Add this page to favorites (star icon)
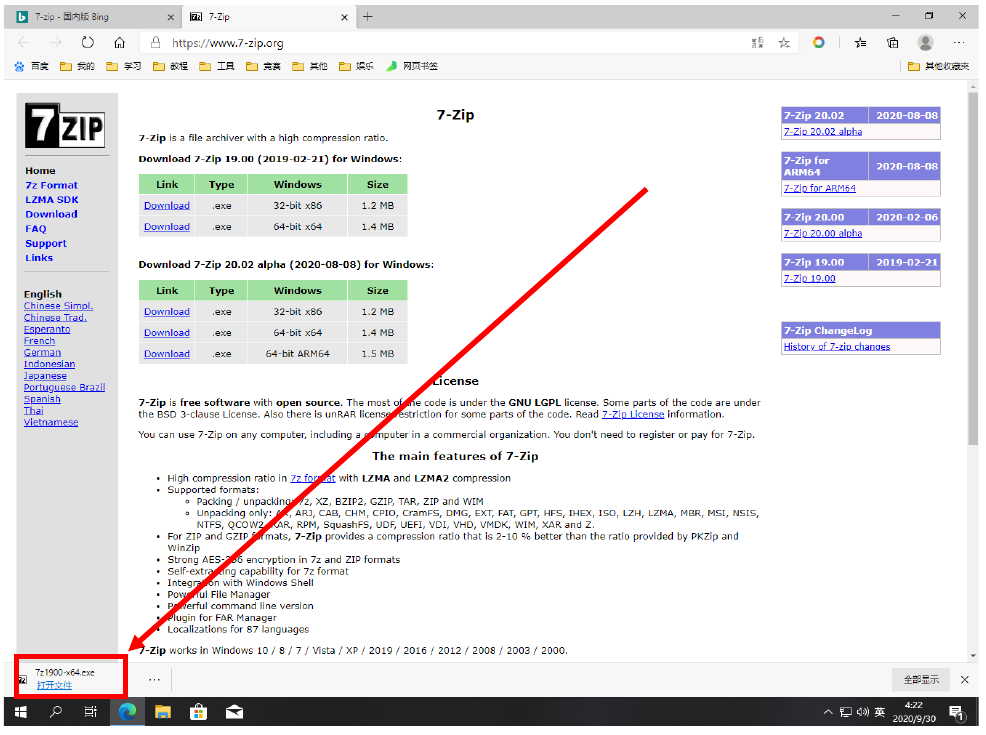This screenshot has width=986, height=735. tap(784, 43)
